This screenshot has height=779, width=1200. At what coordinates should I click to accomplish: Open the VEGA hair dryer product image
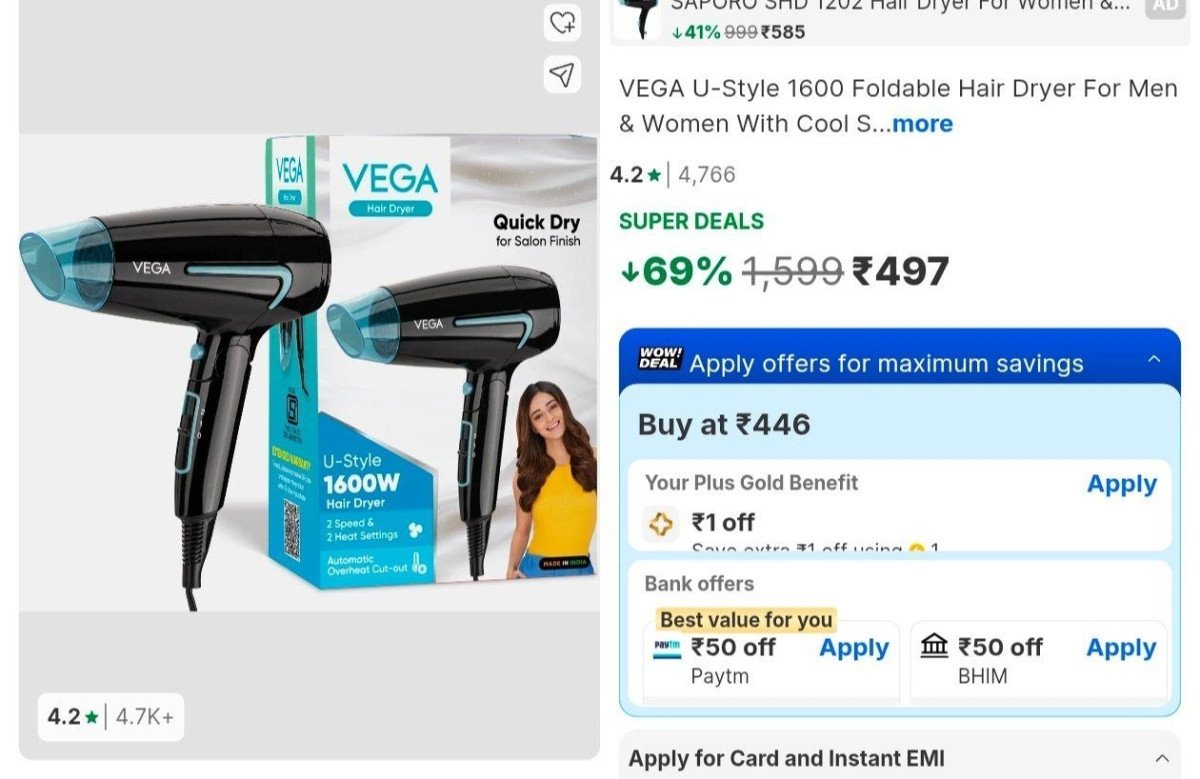[309, 374]
